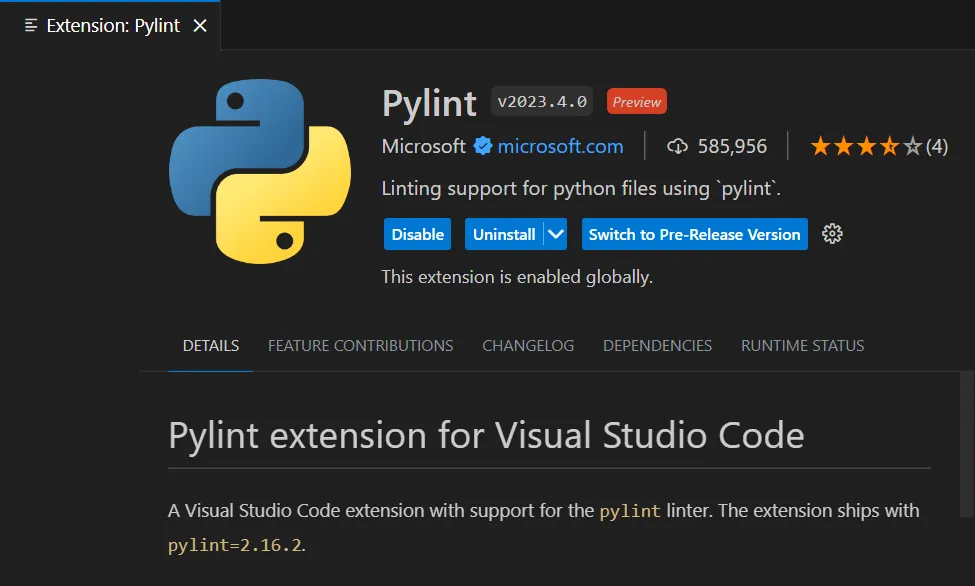This screenshot has height=586, width=975.
Task: Open the extension settings gear menu
Action: coord(832,234)
